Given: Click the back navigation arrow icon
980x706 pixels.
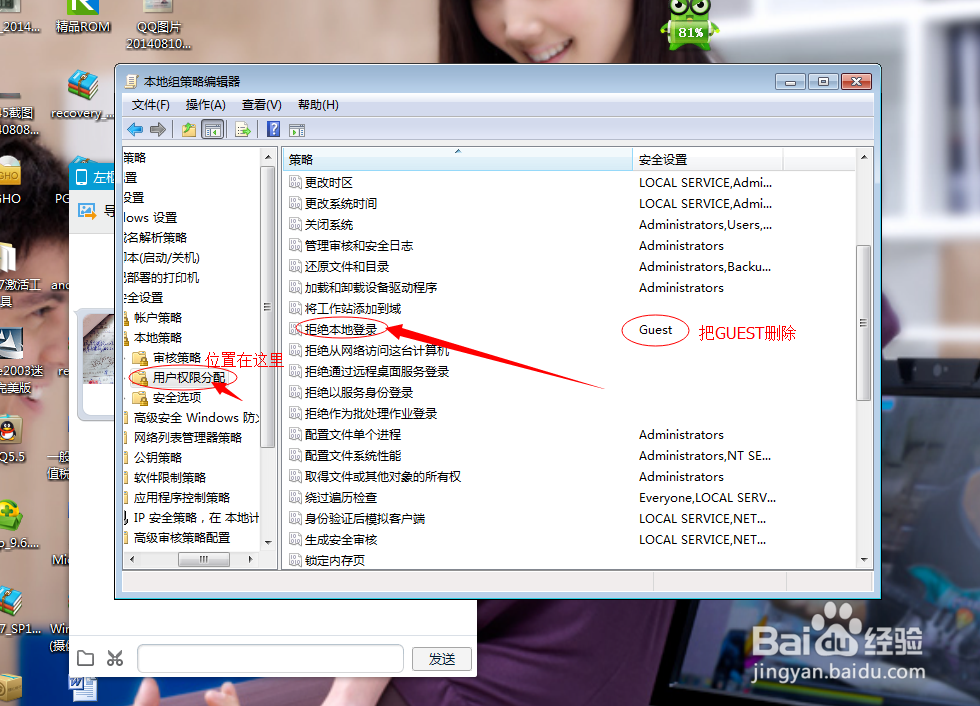Looking at the screenshot, I should [135, 128].
